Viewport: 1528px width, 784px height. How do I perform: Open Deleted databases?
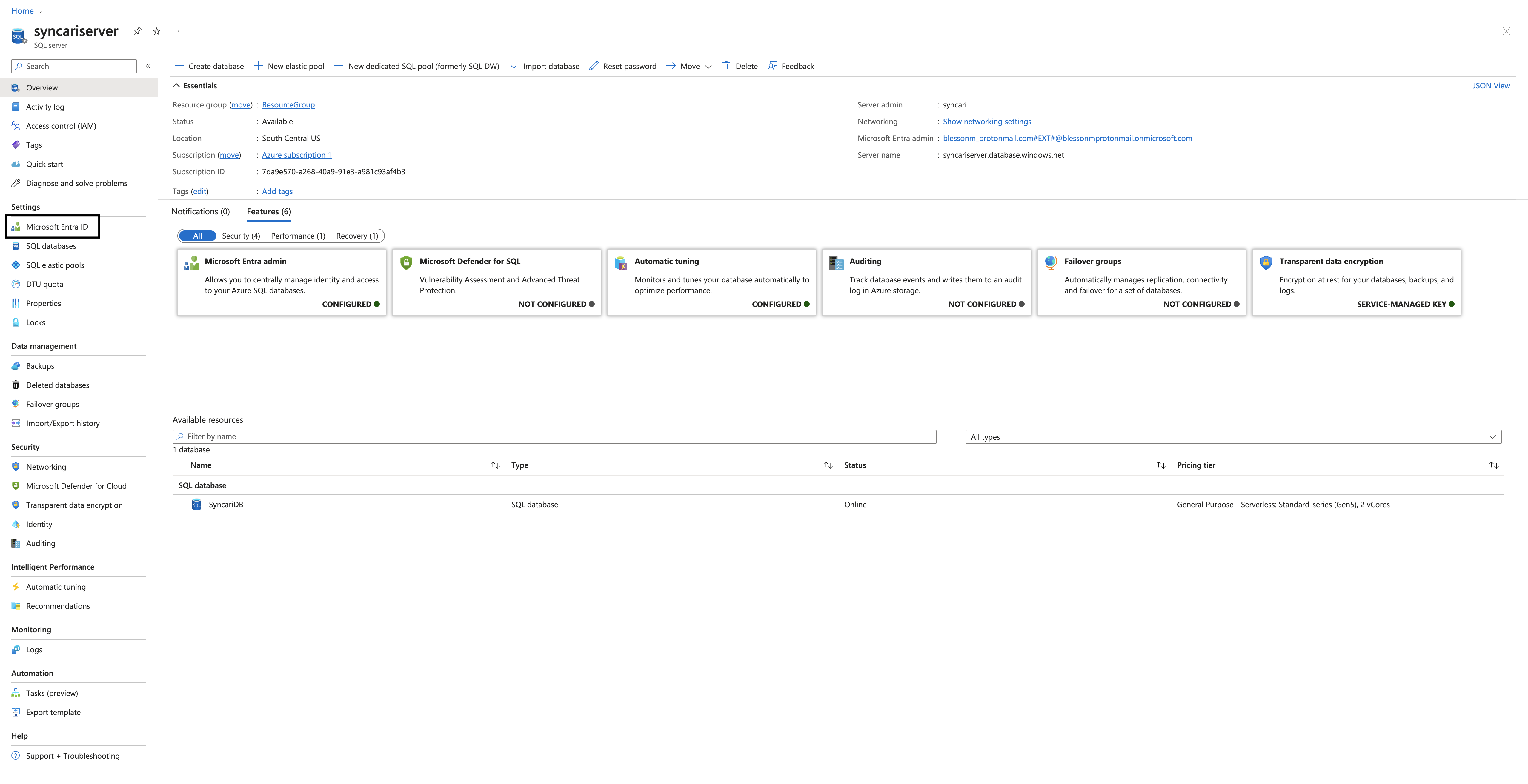click(58, 385)
